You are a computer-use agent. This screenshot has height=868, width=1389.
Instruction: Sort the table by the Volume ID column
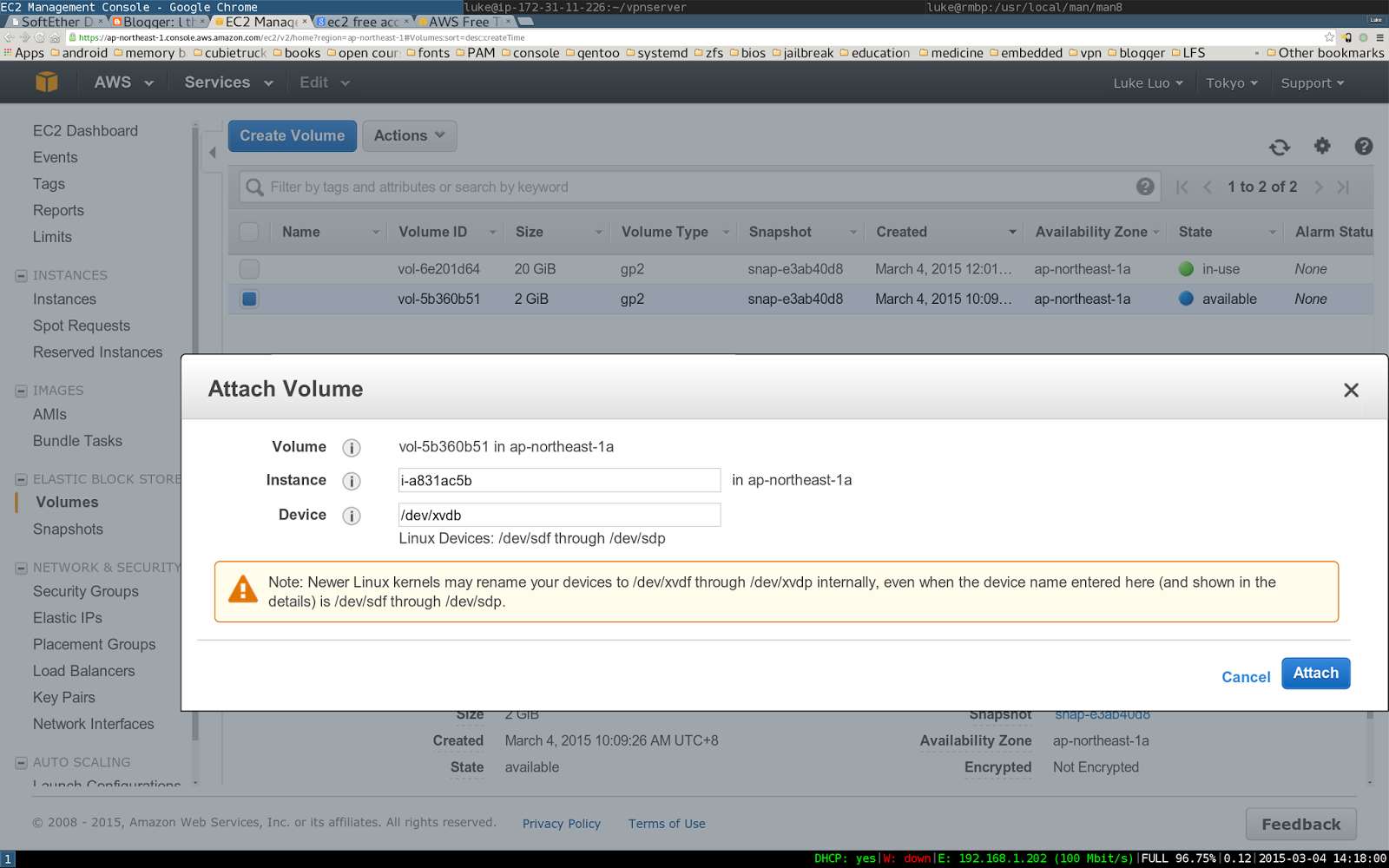tap(447, 232)
